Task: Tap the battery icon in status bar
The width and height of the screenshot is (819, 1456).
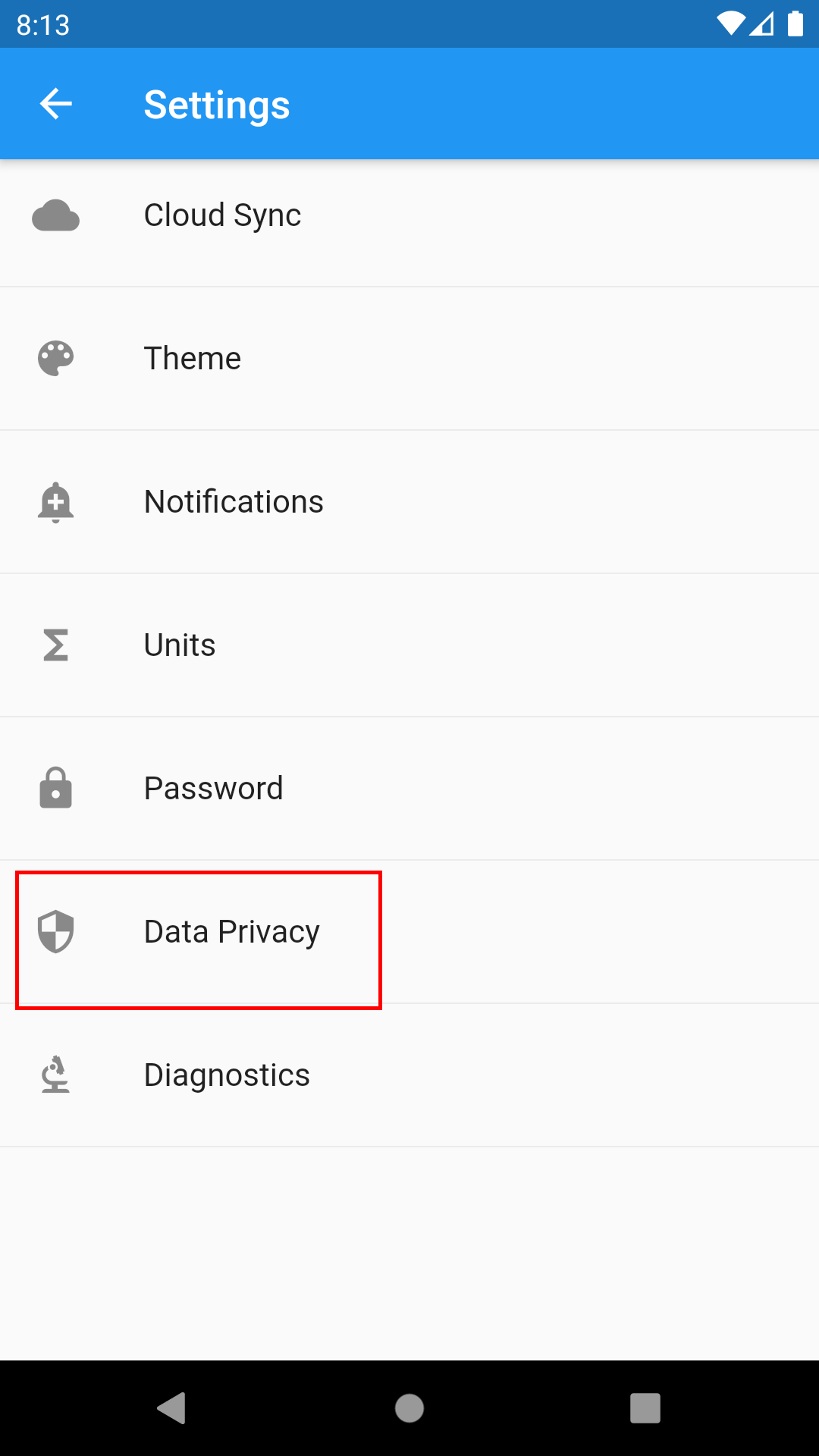Action: (795, 24)
